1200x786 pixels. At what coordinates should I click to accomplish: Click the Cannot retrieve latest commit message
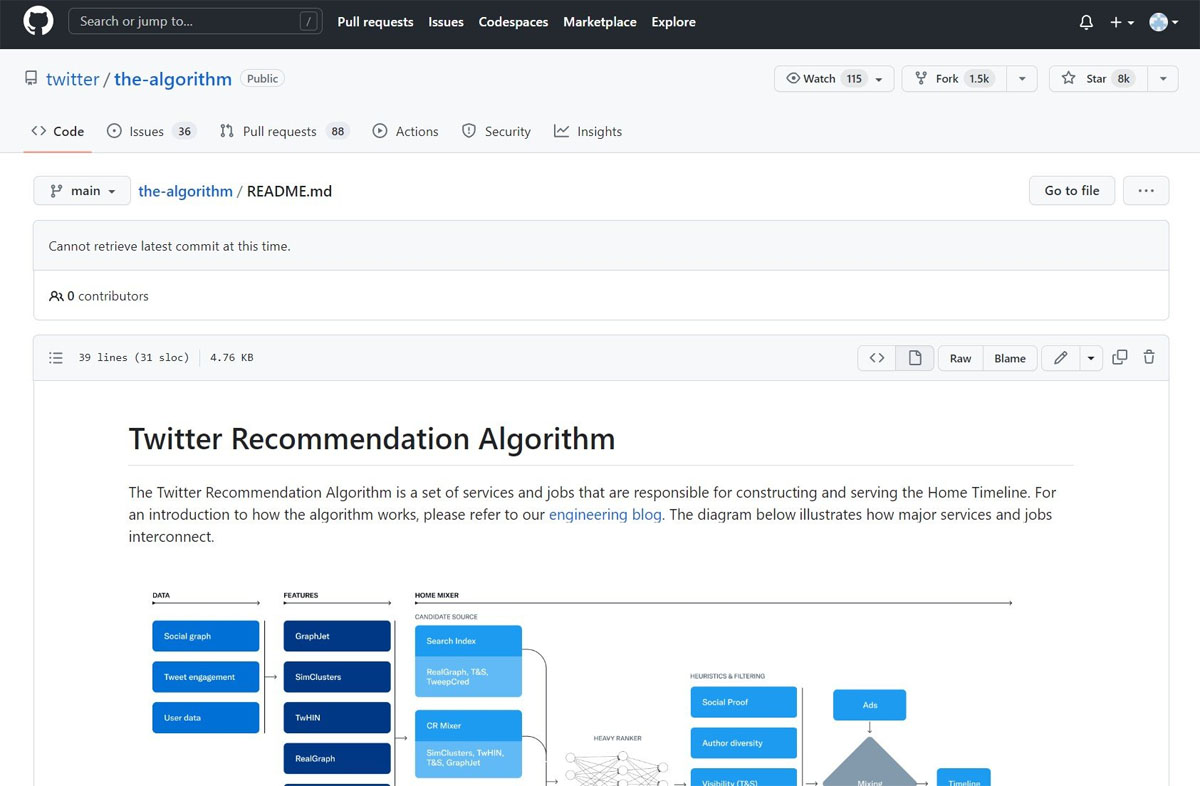click(x=169, y=246)
